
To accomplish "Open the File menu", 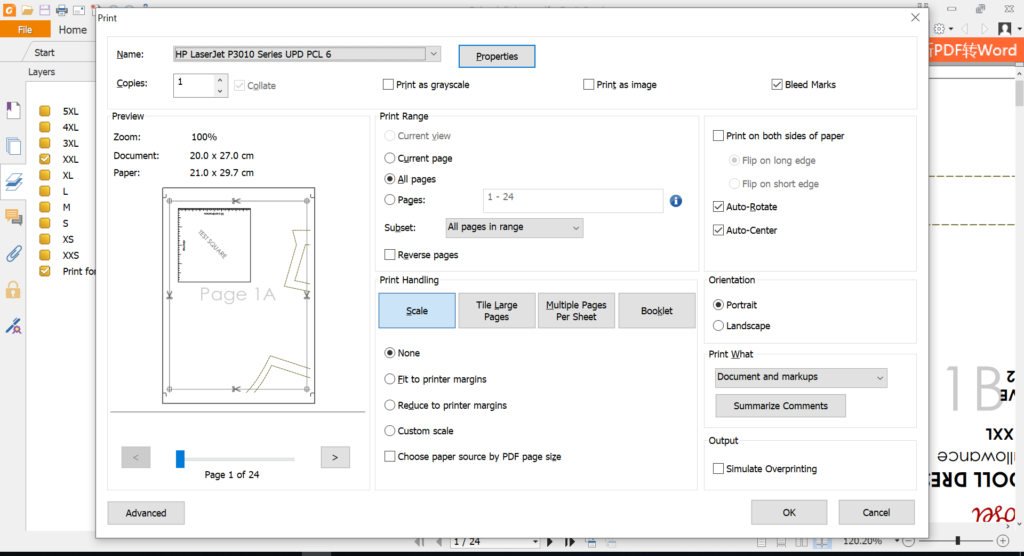I will click(x=25, y=30).
